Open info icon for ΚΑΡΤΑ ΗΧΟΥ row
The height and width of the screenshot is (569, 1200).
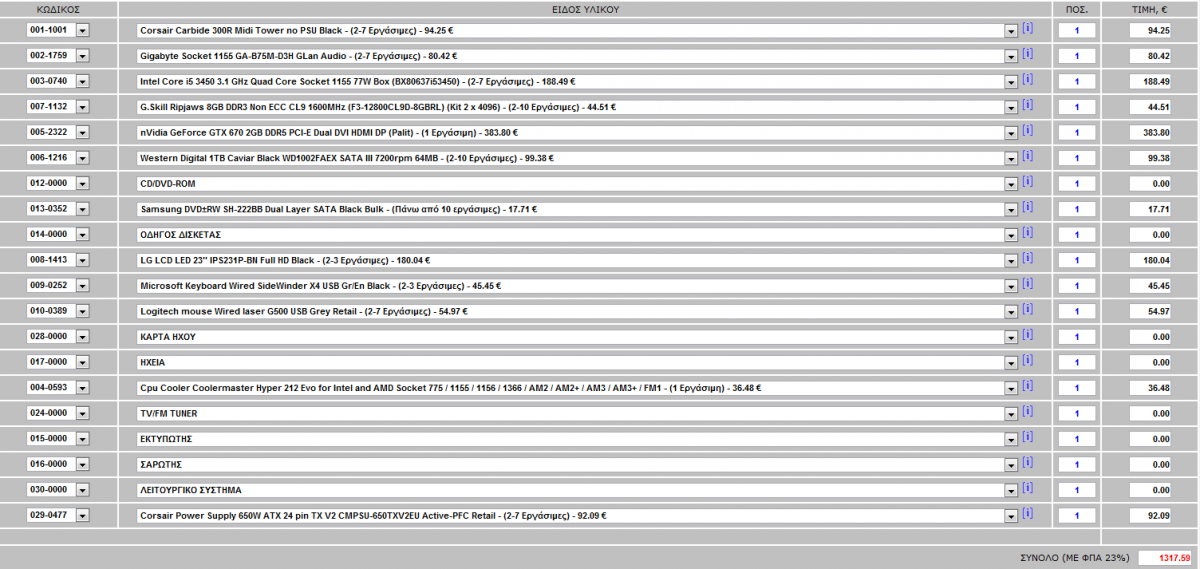1027,335
